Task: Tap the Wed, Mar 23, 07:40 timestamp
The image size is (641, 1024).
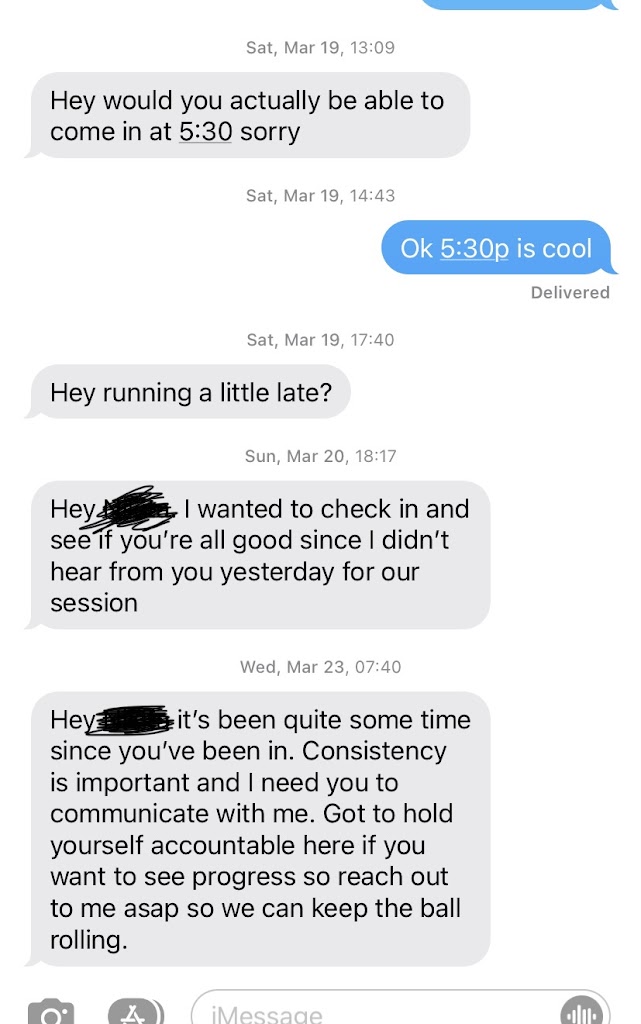Action: coord(320,667)
